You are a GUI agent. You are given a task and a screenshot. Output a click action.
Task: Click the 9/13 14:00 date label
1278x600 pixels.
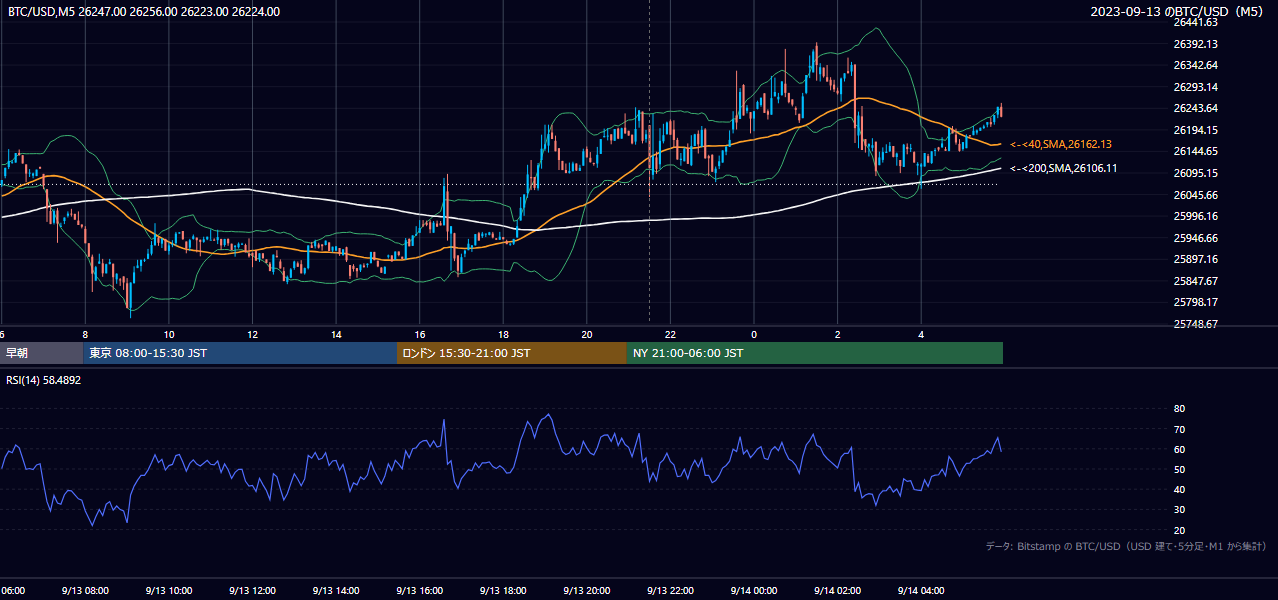point(336,591)
